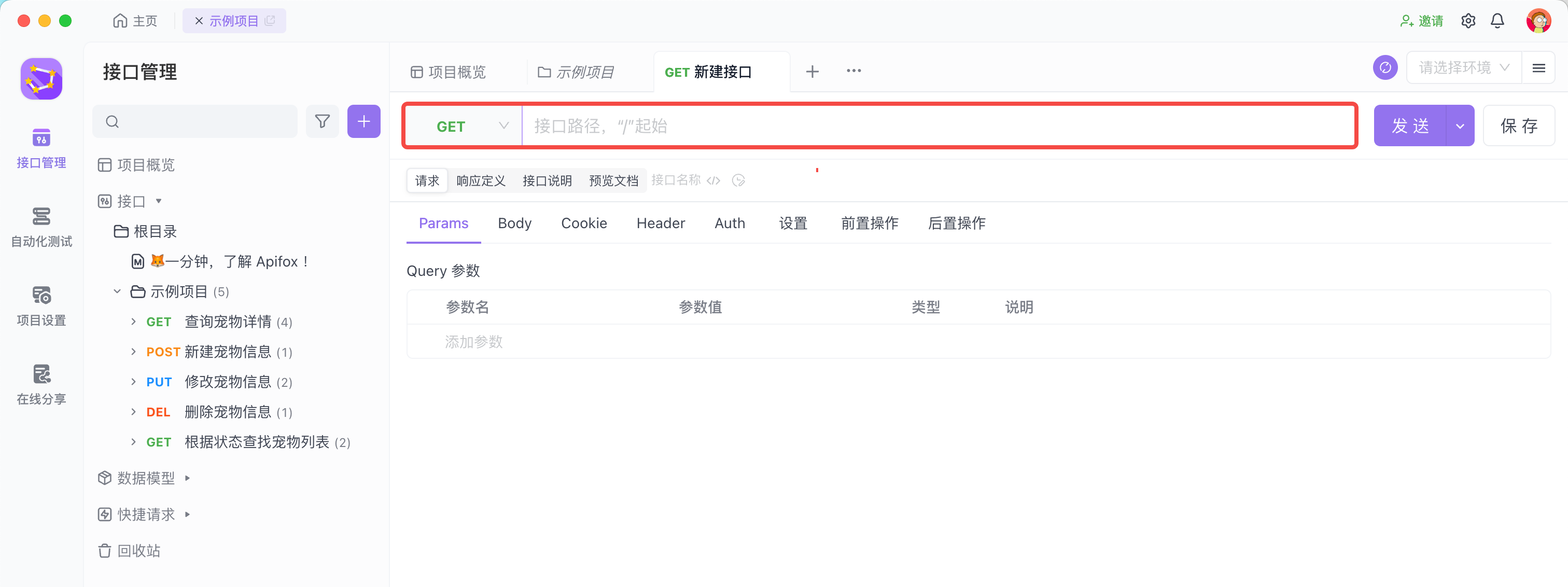Click 添加参数 in Query table

click(473, 342)
